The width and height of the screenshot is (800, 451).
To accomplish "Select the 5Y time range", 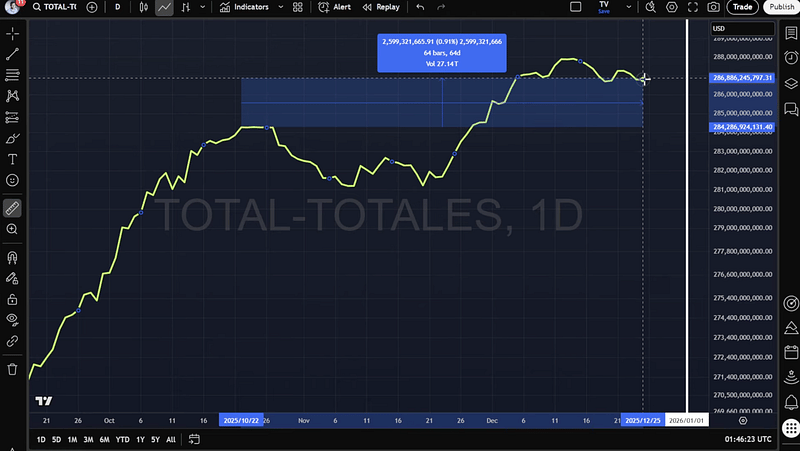I will pyautogui.click(x=156, y=439).
